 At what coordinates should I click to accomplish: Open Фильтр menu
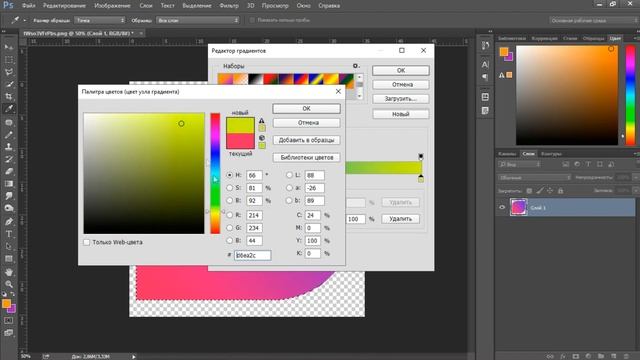click(229, 6)
